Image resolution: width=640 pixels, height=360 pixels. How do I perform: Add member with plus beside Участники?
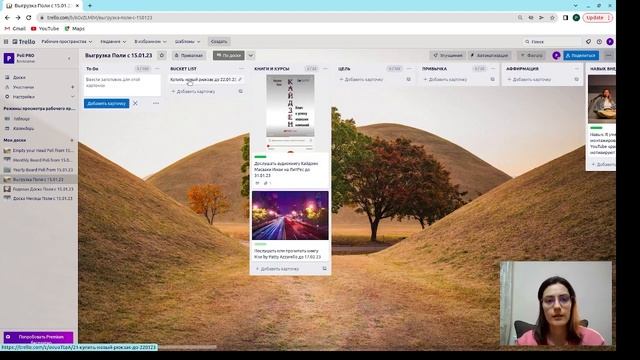72,87
